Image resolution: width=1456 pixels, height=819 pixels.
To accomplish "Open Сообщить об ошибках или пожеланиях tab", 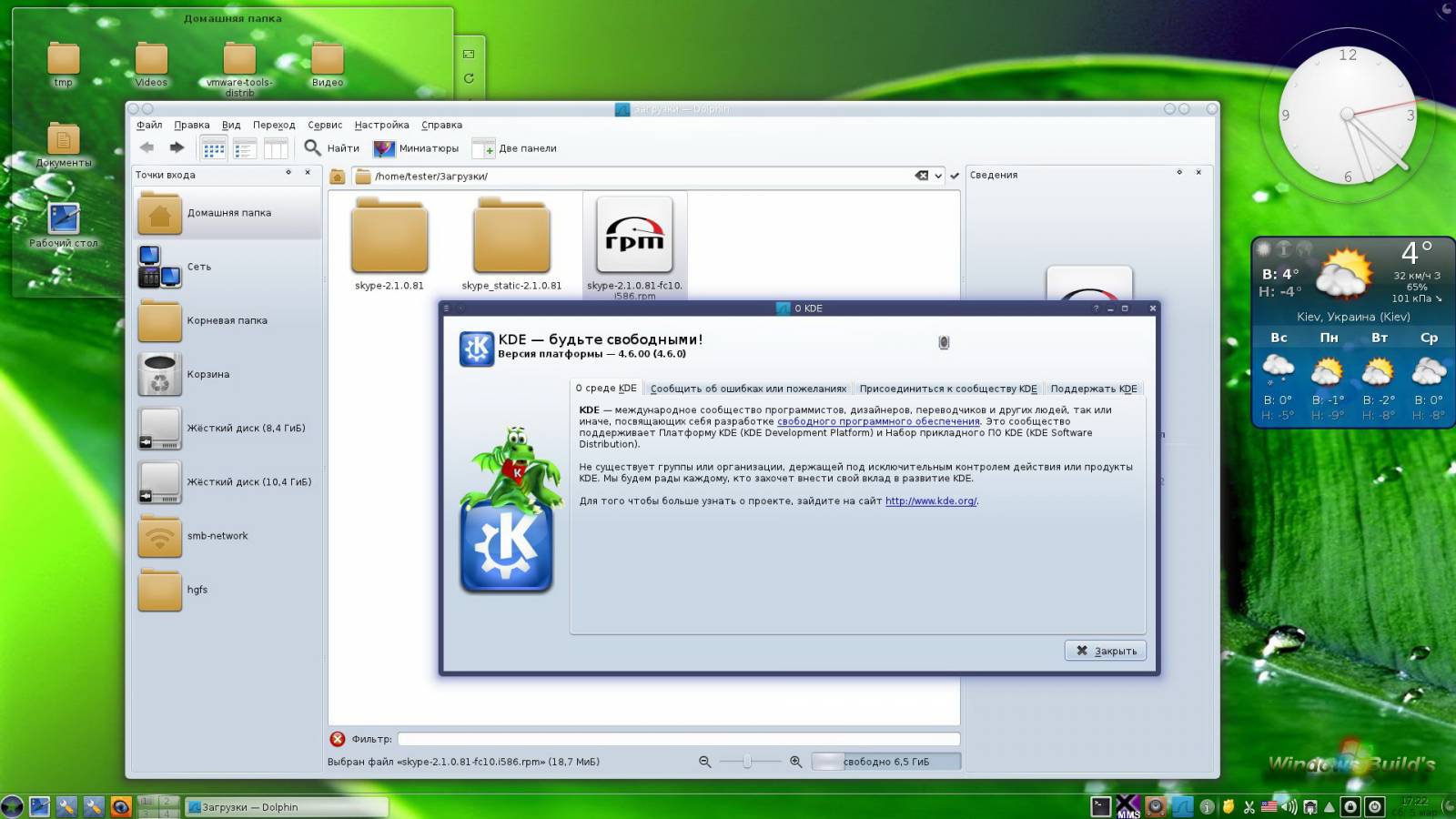I will pyautogui.click(x=748, y=389).
